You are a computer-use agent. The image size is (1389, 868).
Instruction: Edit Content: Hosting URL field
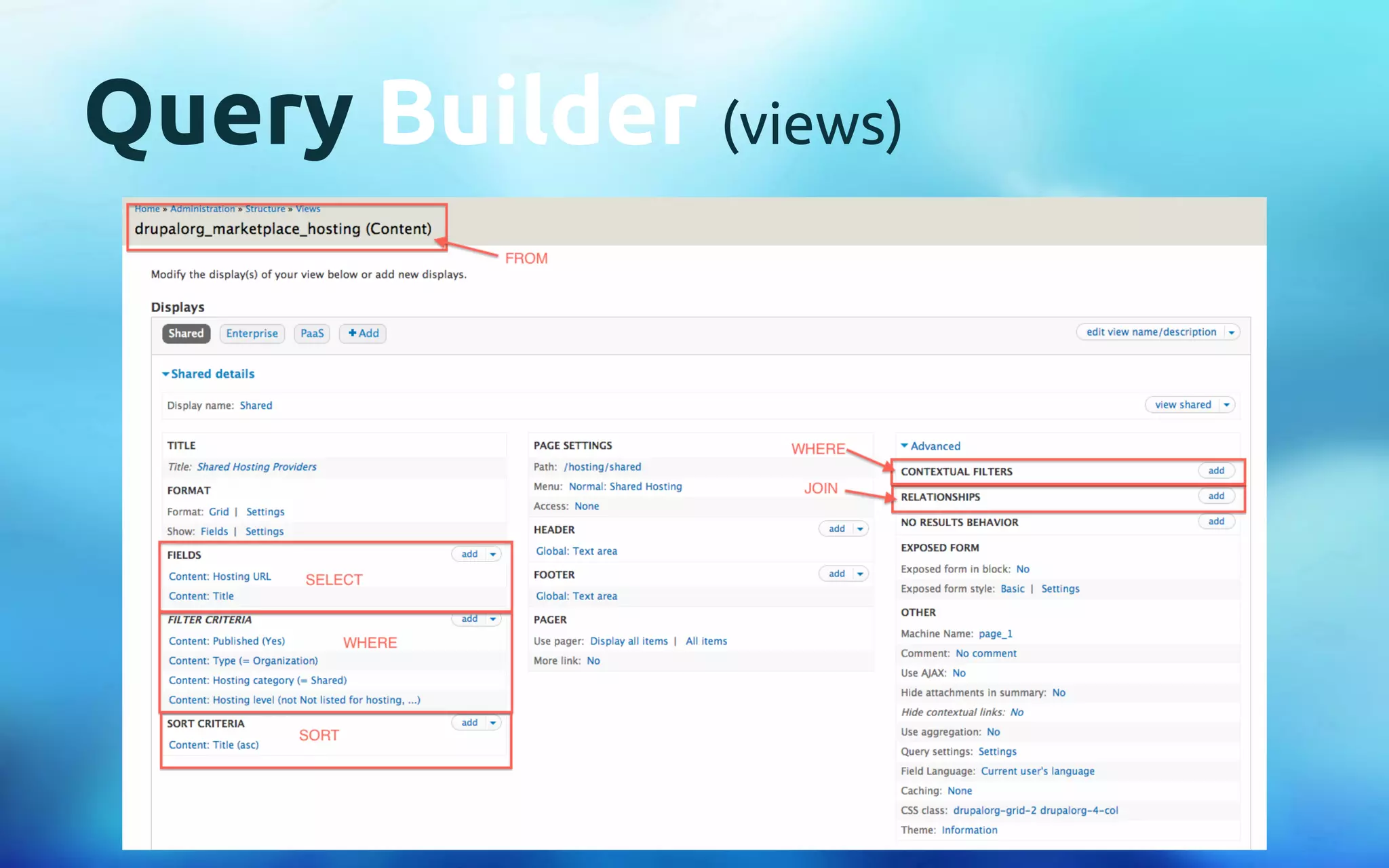point(220,576)
